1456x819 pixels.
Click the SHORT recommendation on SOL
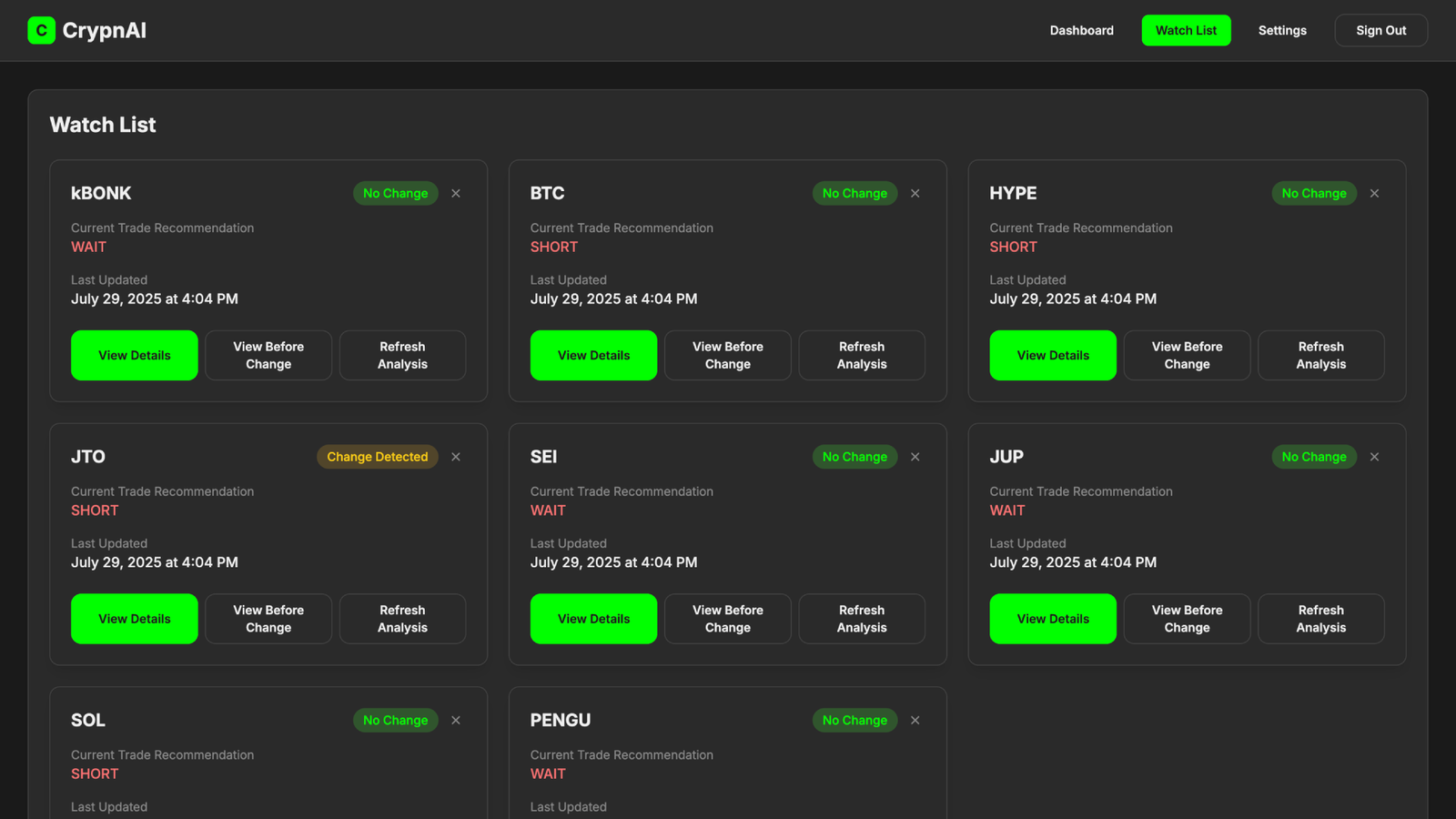tap(95, 773)
